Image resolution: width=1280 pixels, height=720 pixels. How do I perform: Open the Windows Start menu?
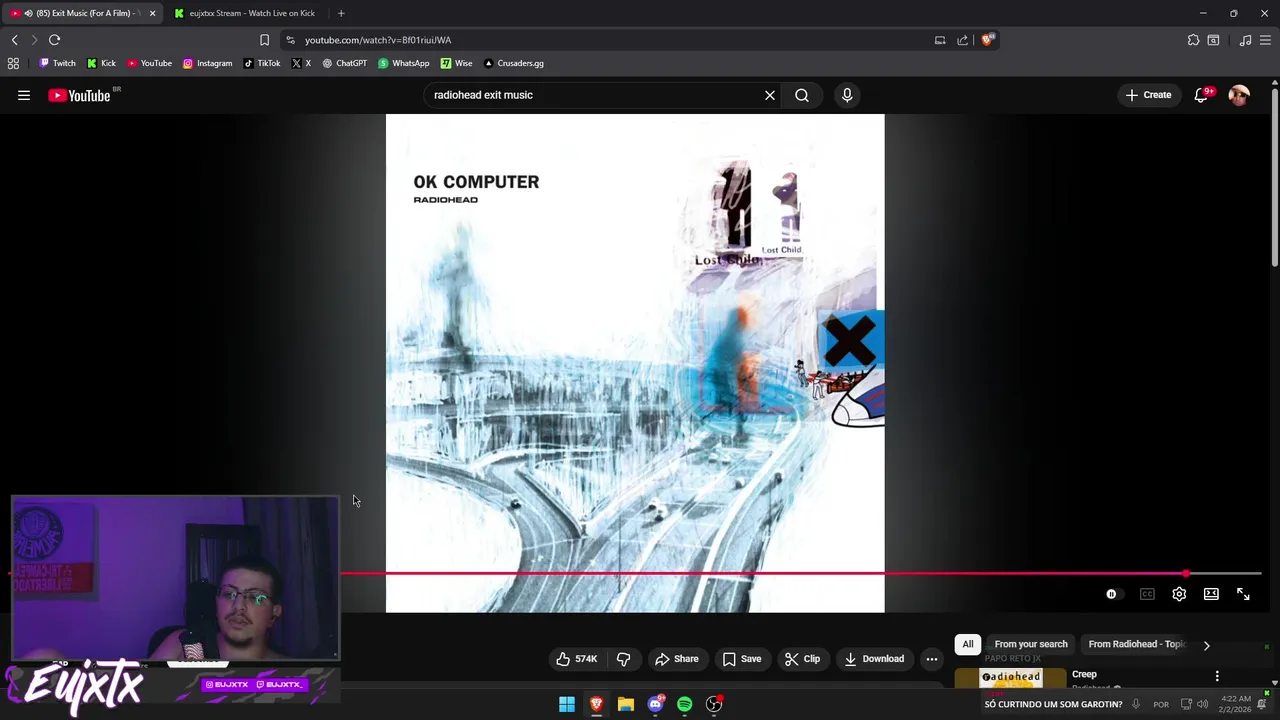[567, 704]
